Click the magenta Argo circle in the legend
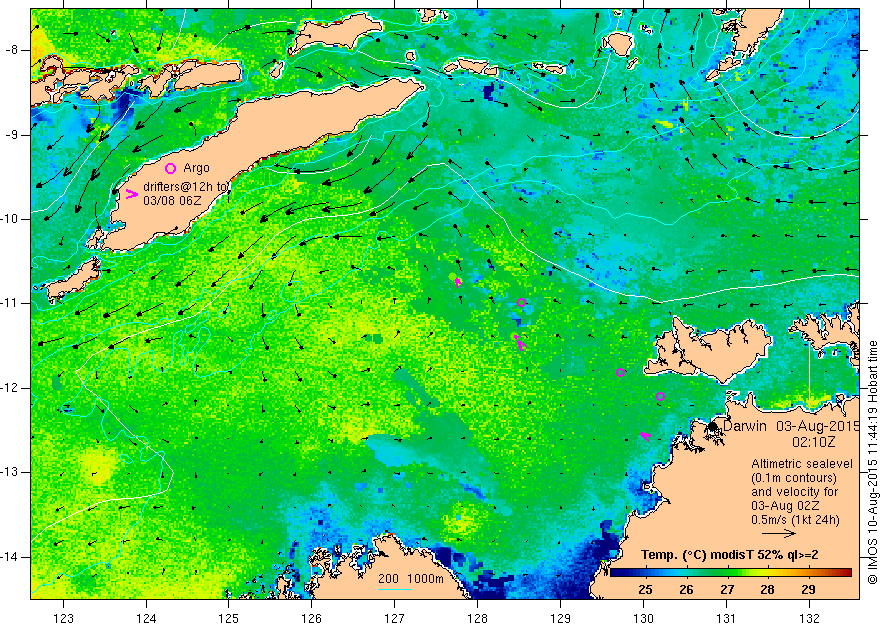 click(x=171, y=168)
